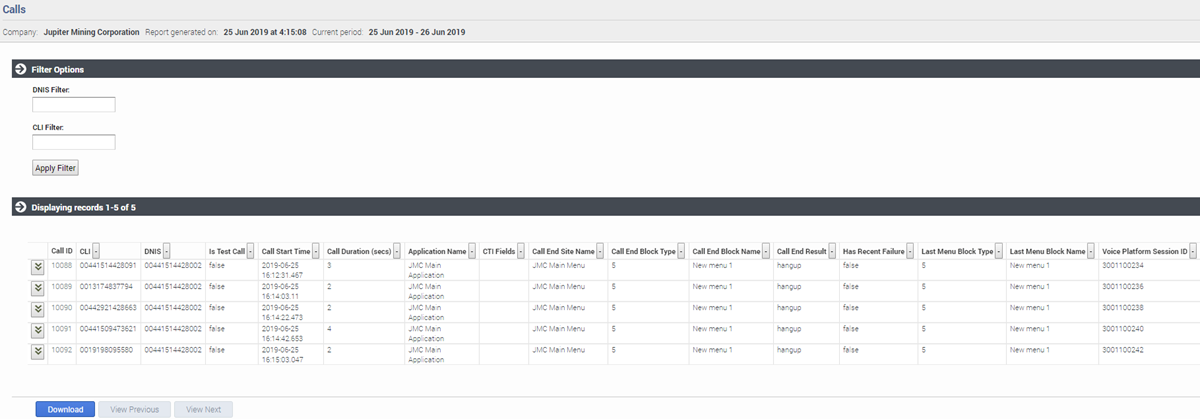This screenshot has width=1200, height=419.
Task: Hide the DNIS column using minus button
Action: (167, 251)
